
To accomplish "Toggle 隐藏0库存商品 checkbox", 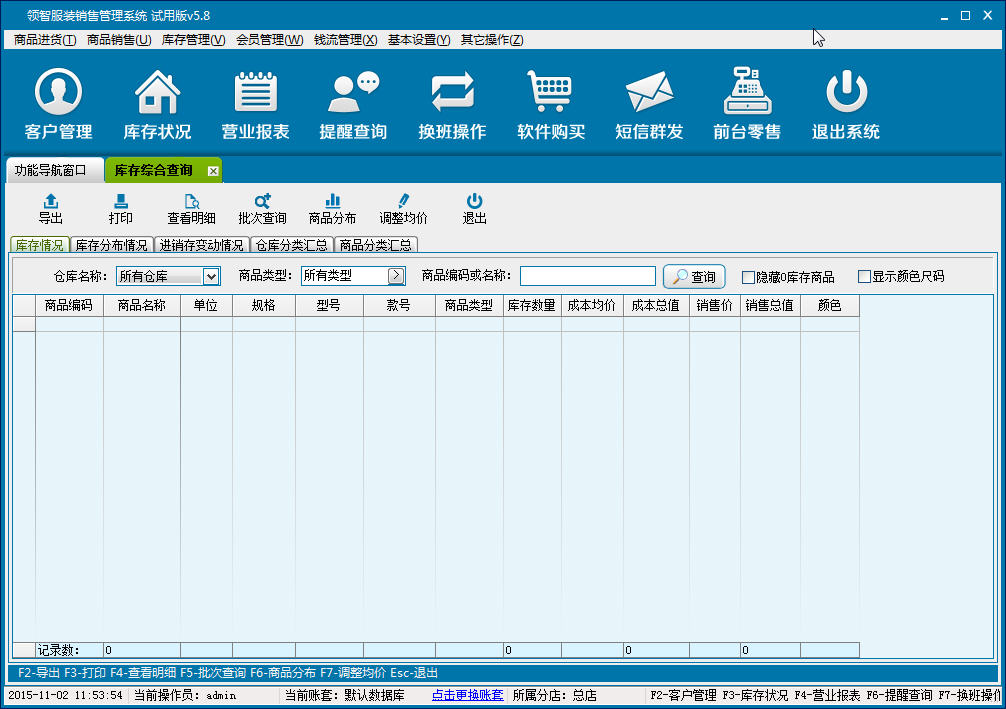I will (x=748, y=277).
